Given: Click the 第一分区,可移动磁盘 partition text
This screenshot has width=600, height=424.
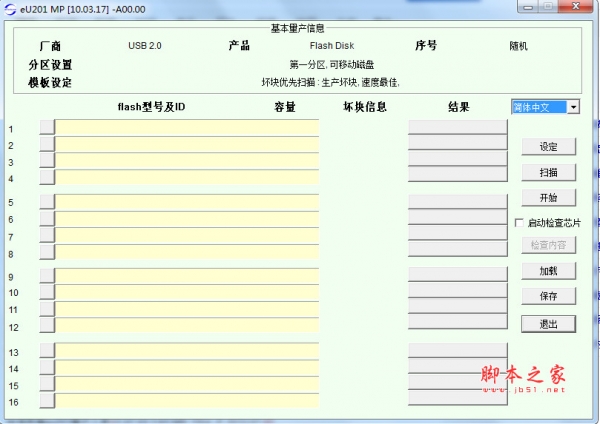Looking at the screenshot, I should coord(331,65).
